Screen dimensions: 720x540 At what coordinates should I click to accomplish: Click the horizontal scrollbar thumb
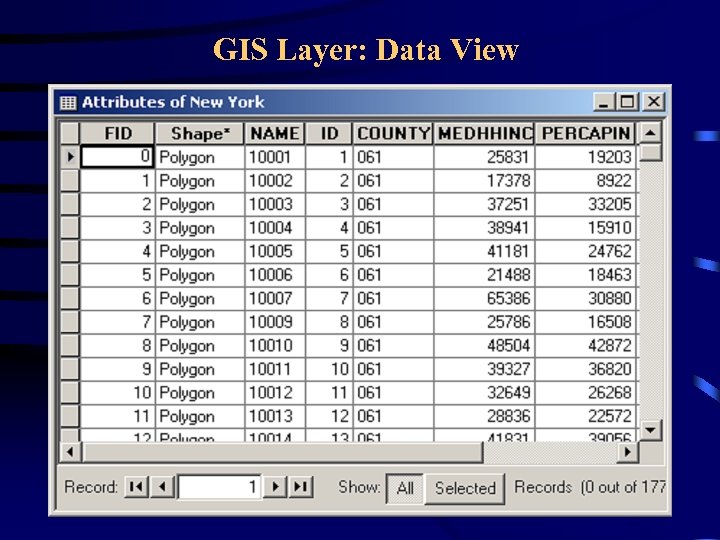tap(282, 452)
